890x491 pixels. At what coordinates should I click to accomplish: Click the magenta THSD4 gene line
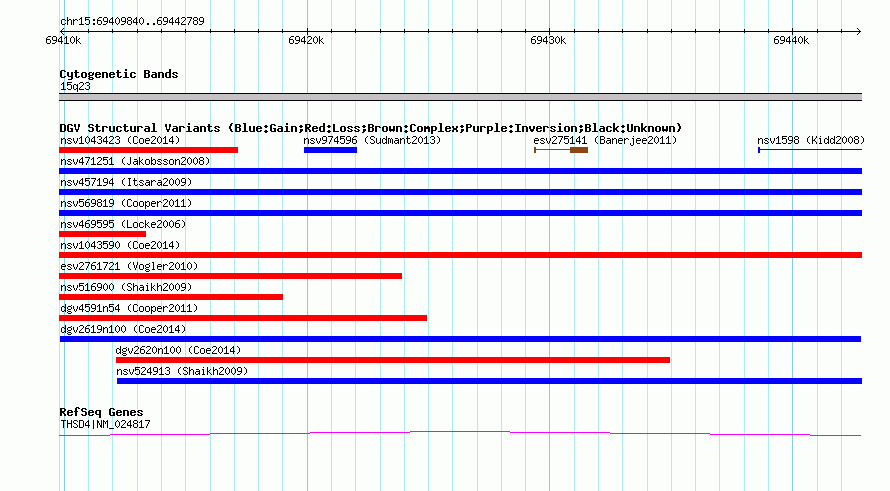460,434
